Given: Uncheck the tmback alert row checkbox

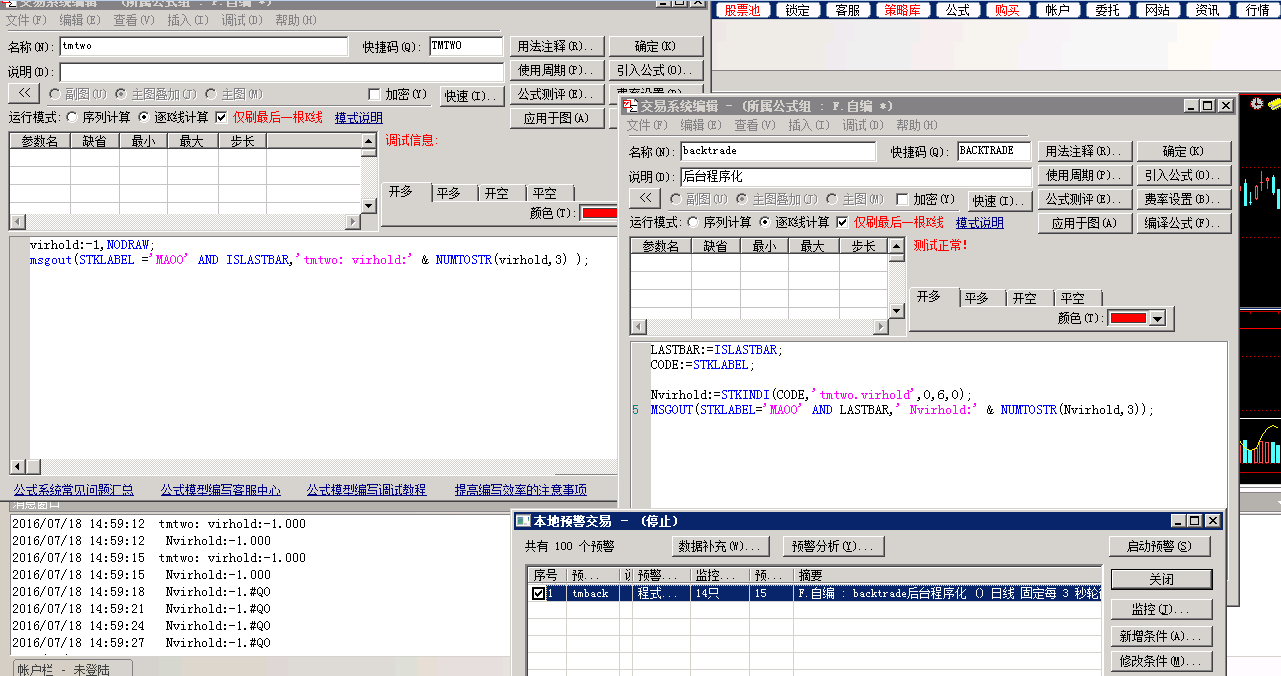Looking at the screenshot, I should tap(539, 593).
